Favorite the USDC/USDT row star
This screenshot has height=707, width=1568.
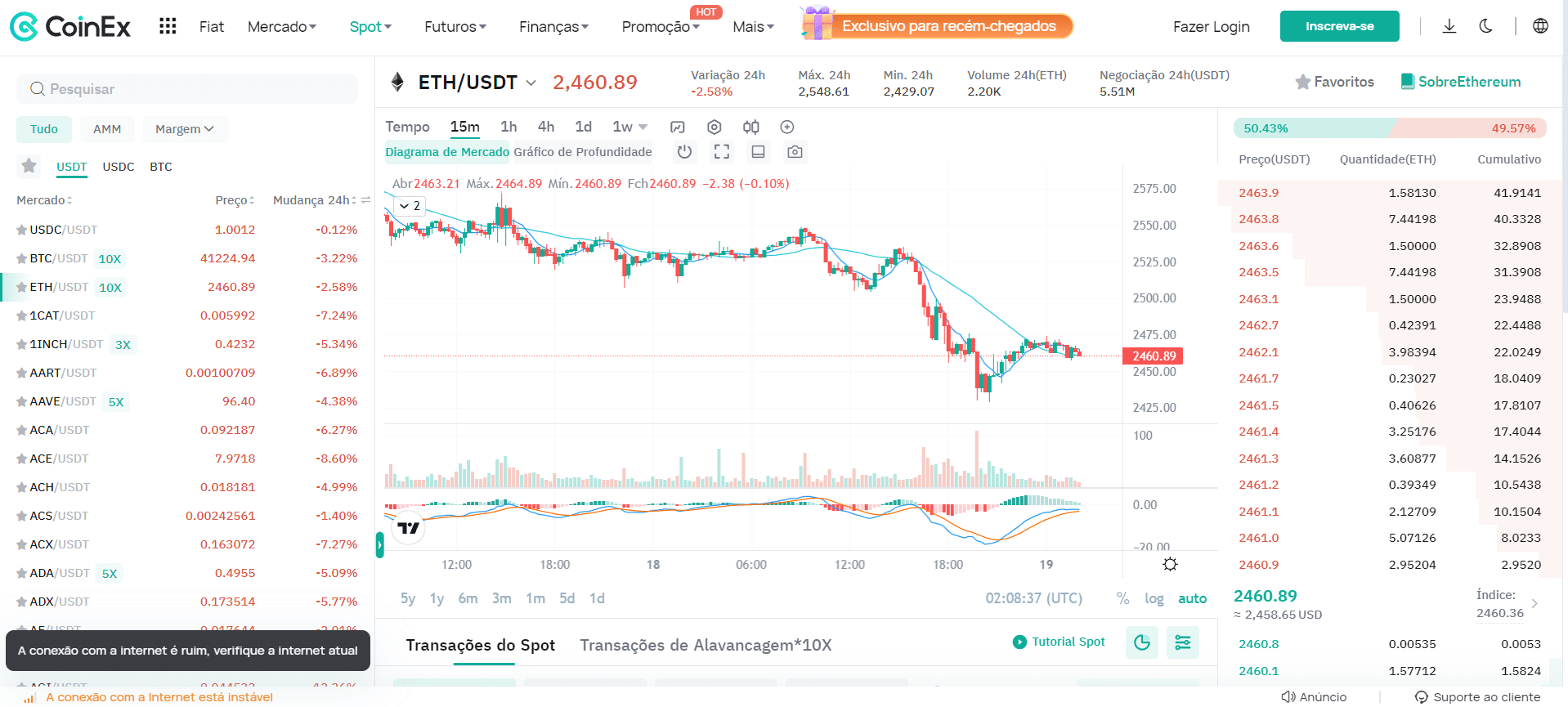tap(21, 230)
